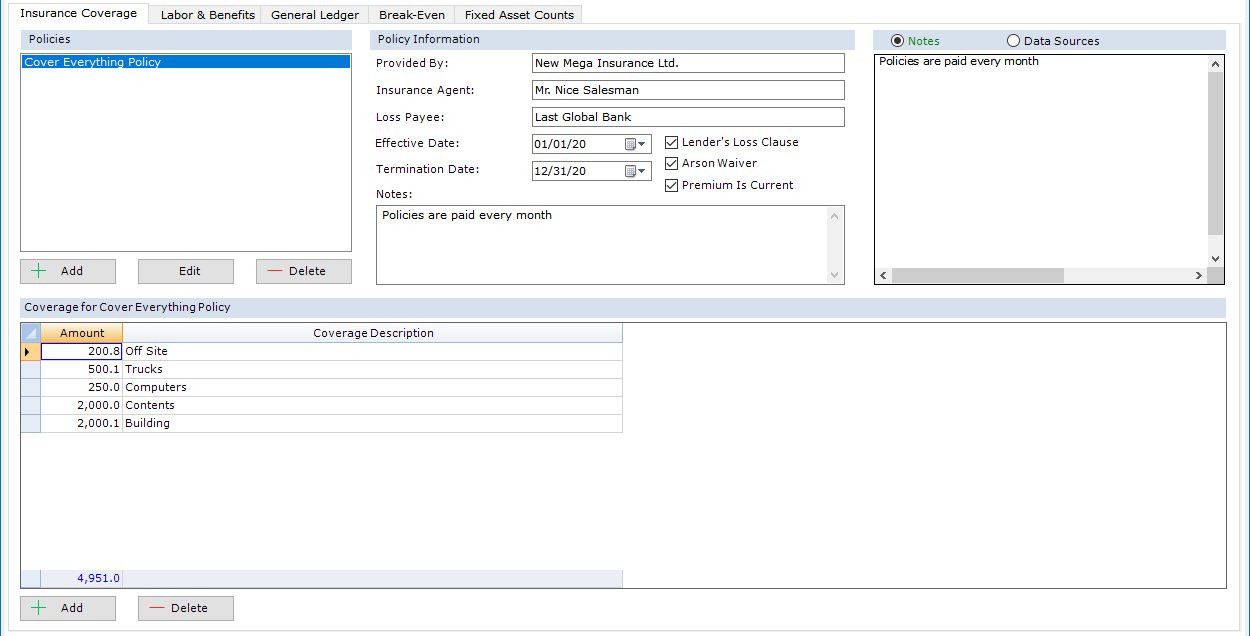Switch to the Labor & Benefits tab

click(208, 15)
